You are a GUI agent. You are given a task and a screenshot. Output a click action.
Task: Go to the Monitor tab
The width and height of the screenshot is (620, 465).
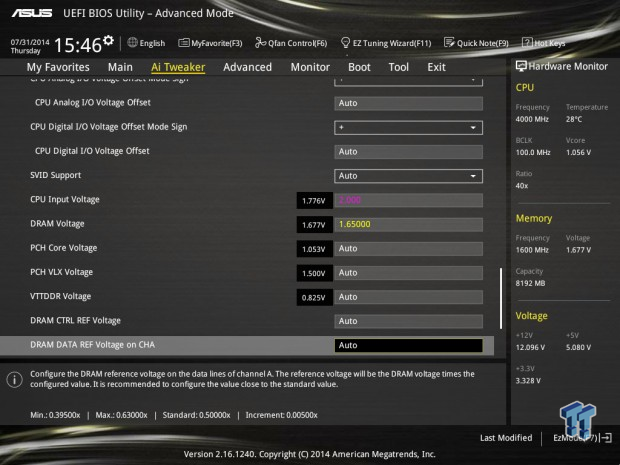point(310,67)
